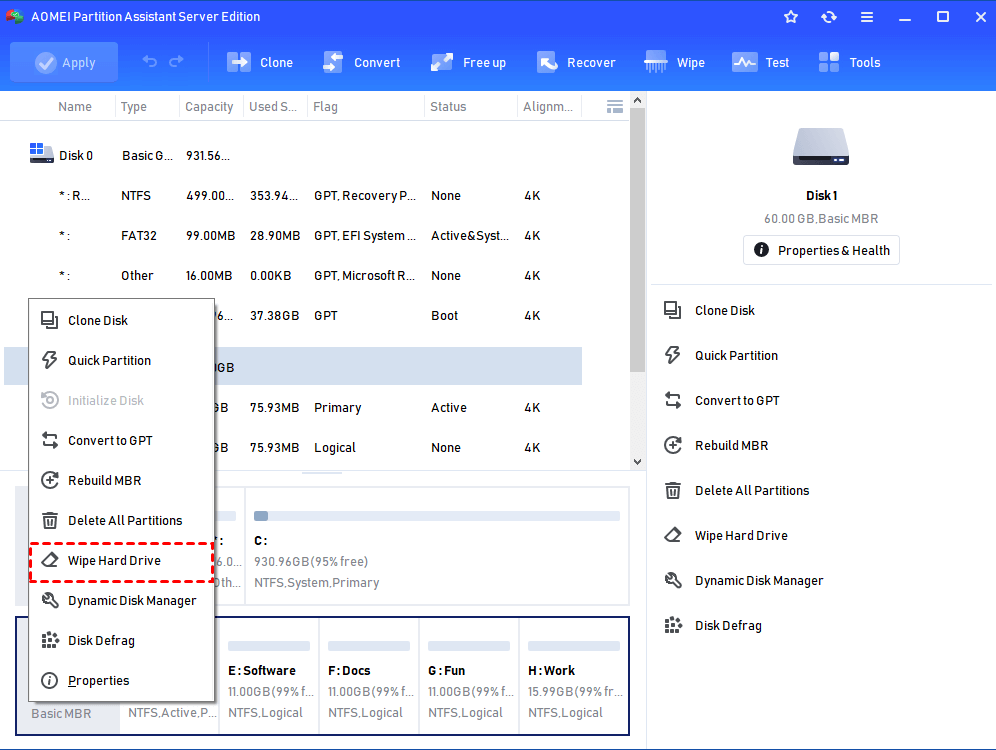Sort by the Status column header
The height and width of the screenshot is (750, 996).
(x=448, y=107)
